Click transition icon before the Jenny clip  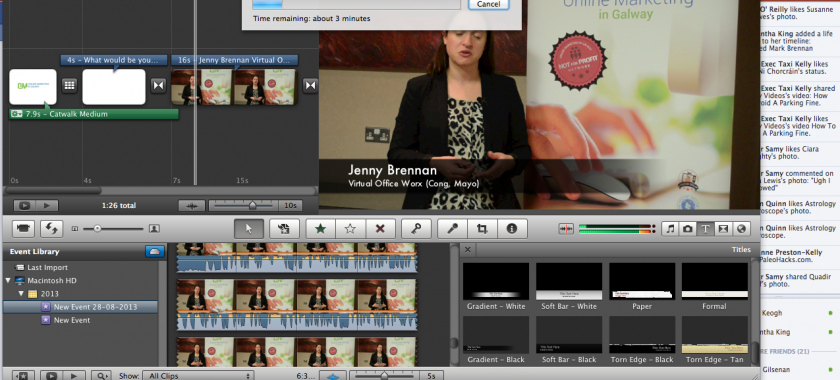158,85
